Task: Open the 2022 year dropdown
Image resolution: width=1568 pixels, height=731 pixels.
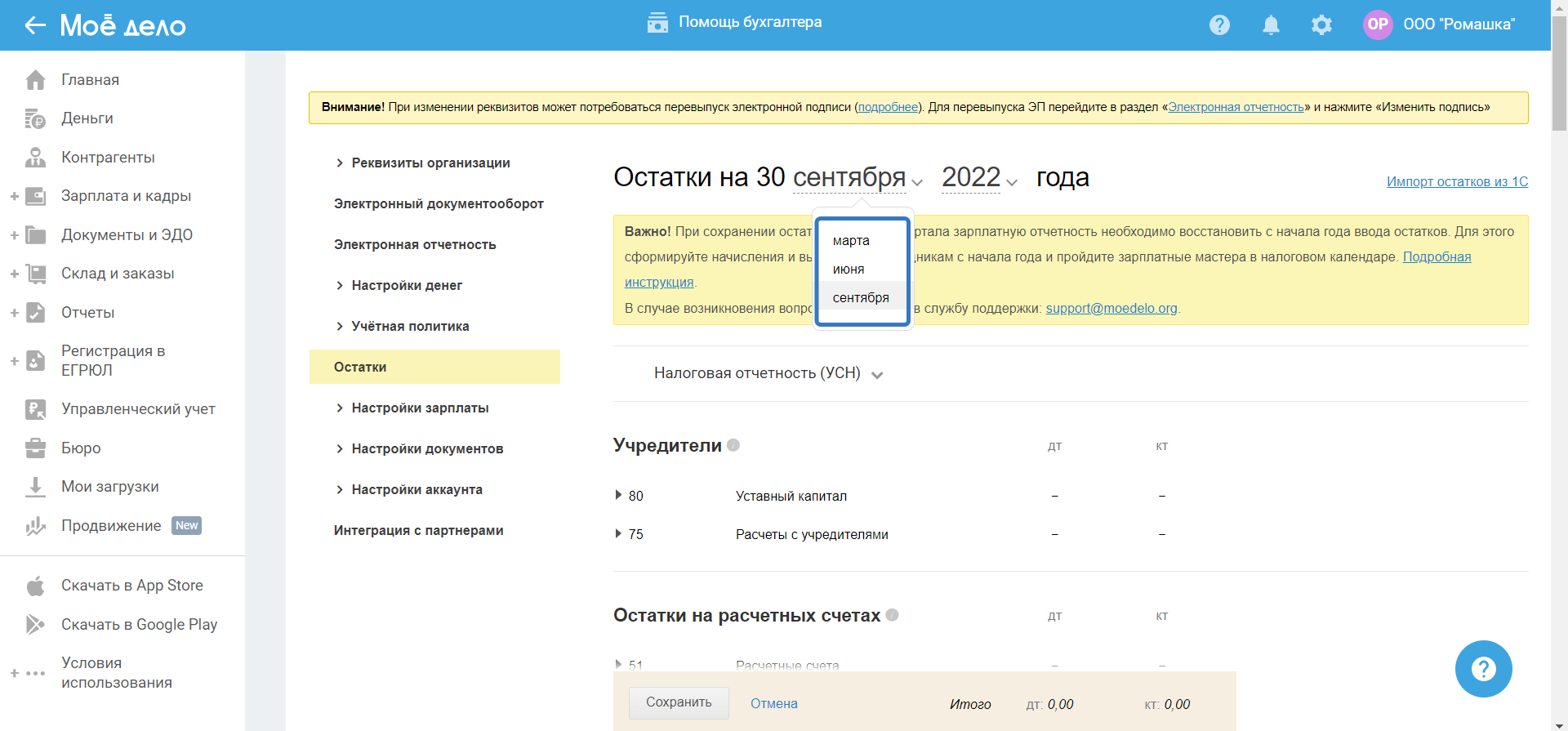Action: [x=979, y=178]
